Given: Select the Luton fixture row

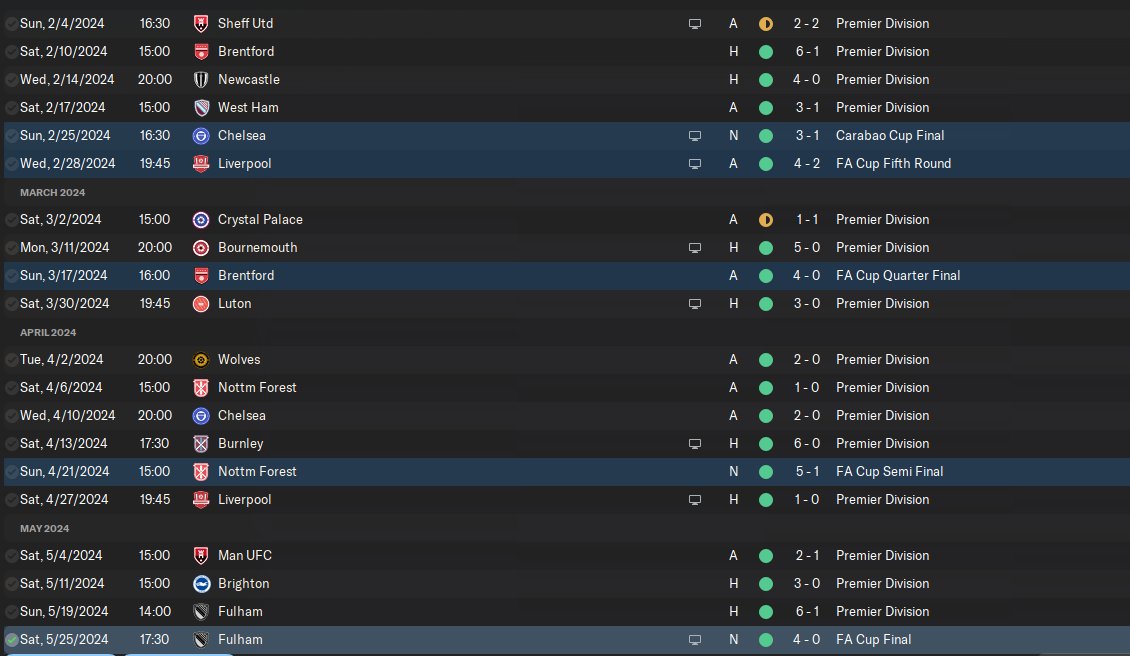Looking at the screenshot, I should 450,303.
